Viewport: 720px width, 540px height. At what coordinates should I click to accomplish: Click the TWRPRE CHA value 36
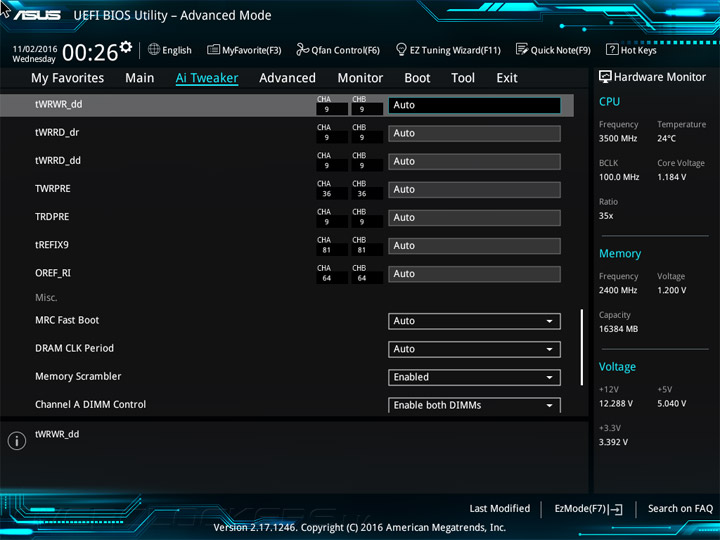point(326,194)
